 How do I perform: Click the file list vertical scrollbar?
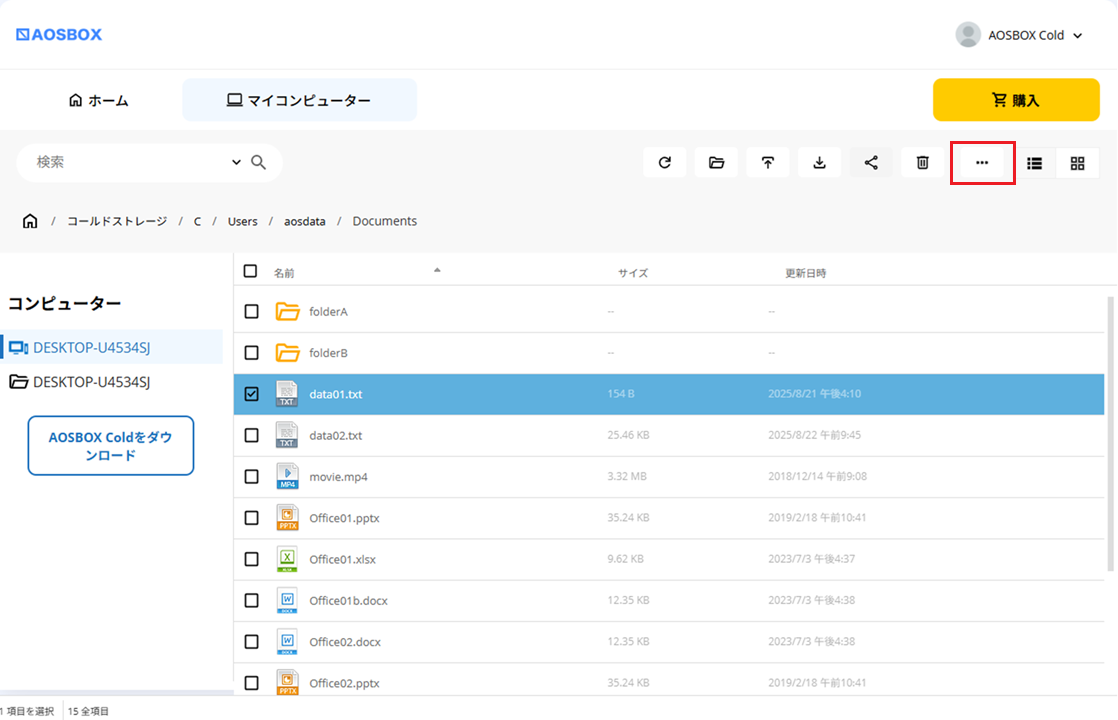pos(1110,430)
